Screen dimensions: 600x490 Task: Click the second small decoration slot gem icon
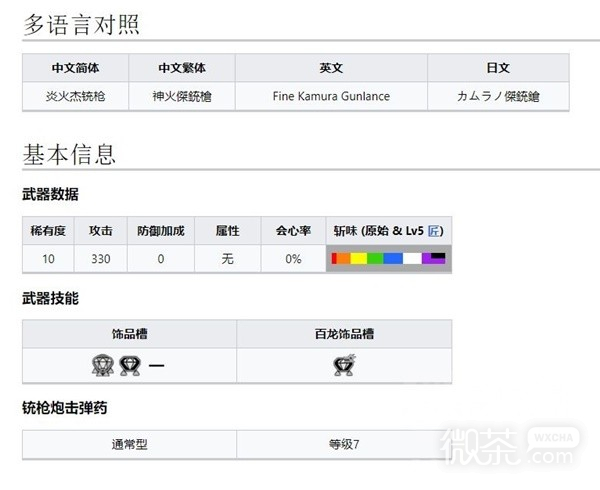point(130,365)
